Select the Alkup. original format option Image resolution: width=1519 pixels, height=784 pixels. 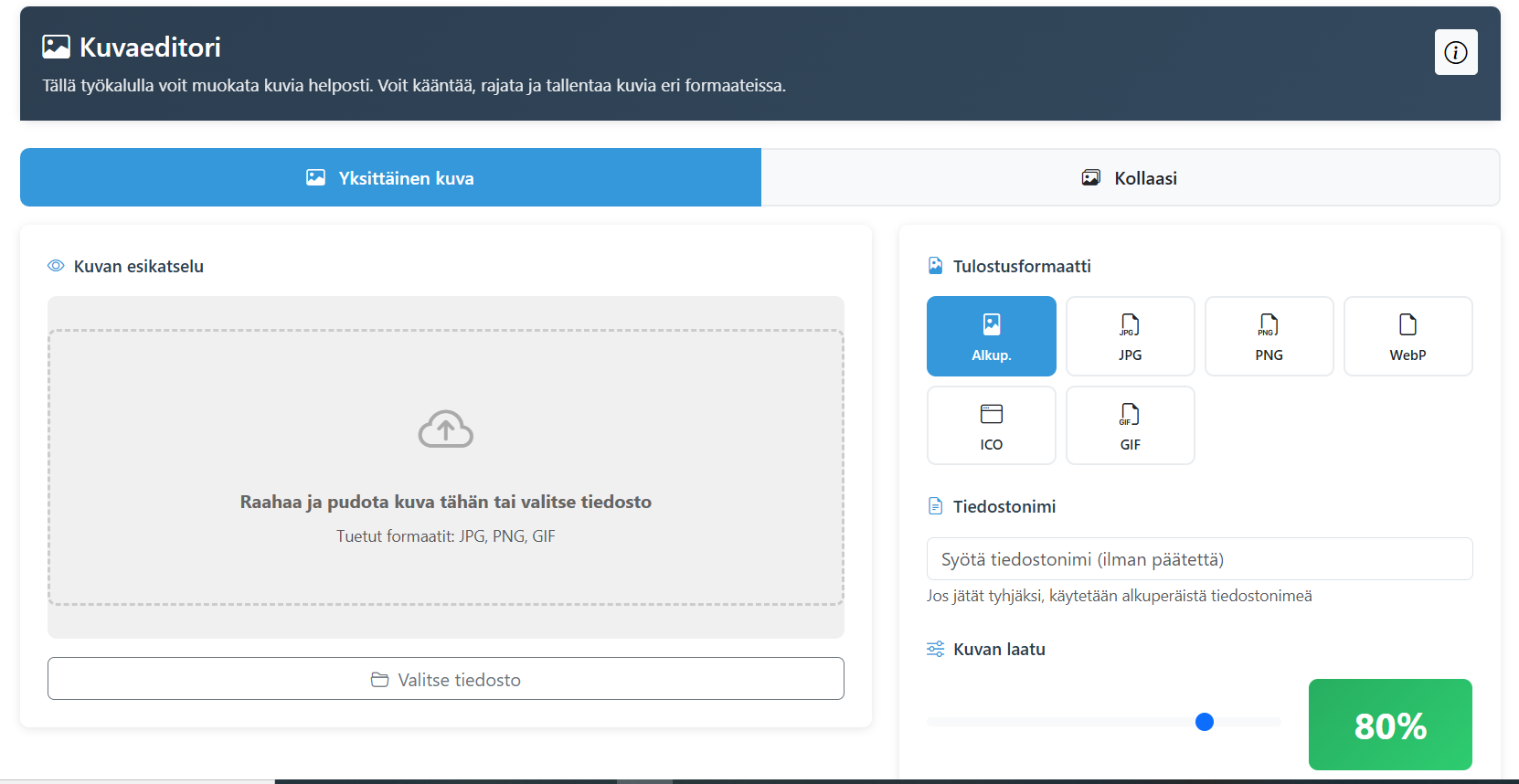click(x=991, y=336)
